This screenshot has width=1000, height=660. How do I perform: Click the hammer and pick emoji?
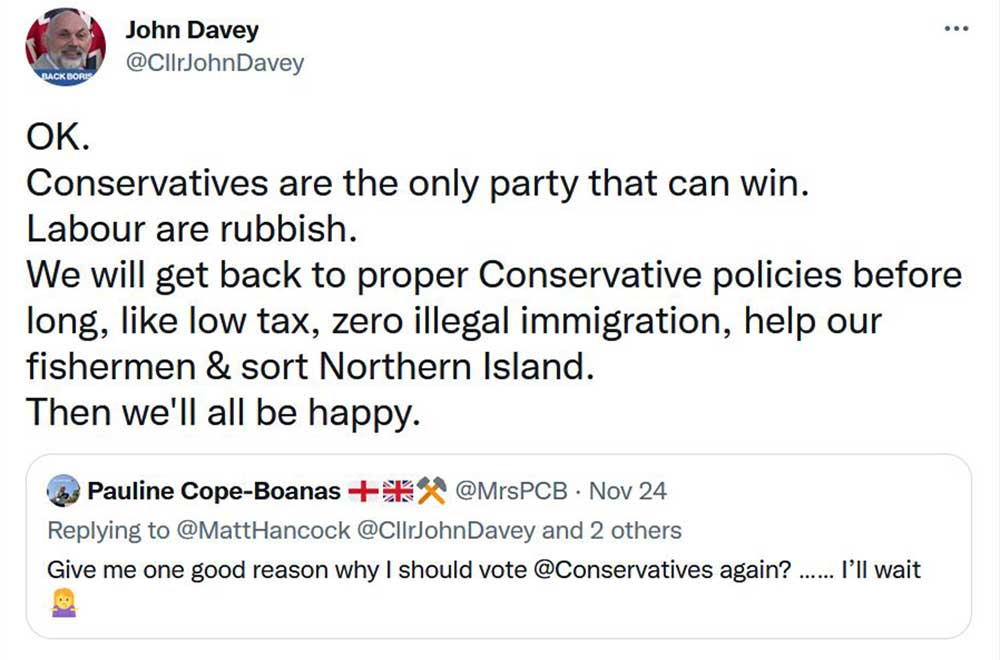click(431, 491)
